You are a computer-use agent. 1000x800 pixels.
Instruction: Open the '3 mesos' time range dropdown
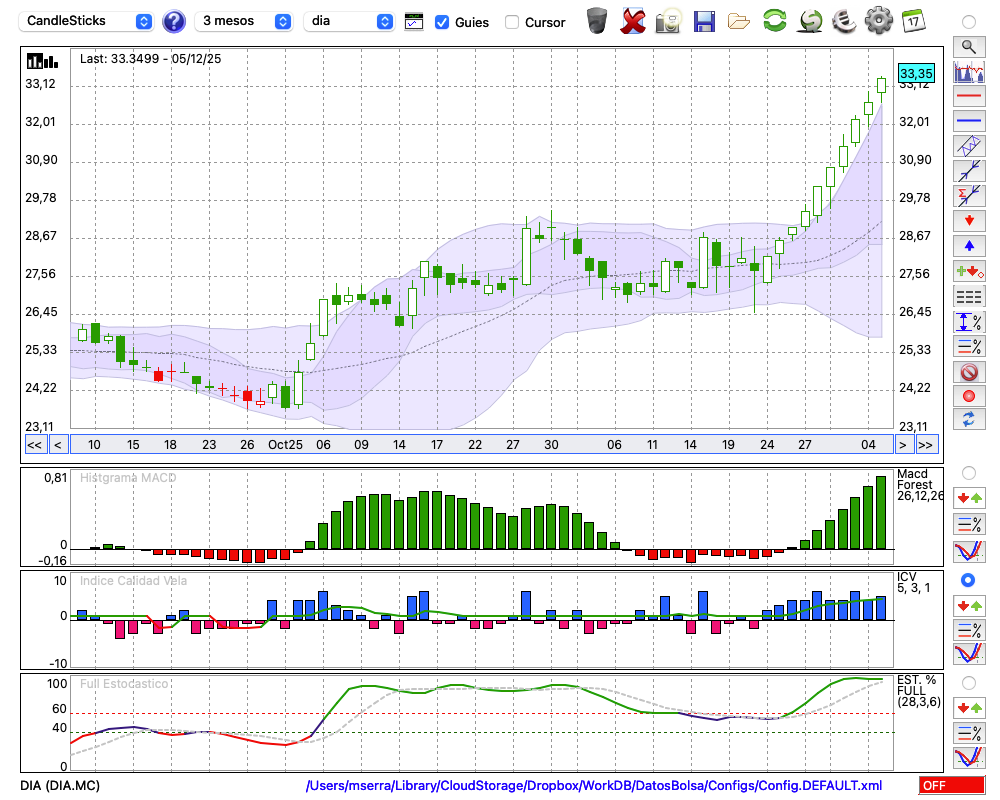click(x=244, y=21)
